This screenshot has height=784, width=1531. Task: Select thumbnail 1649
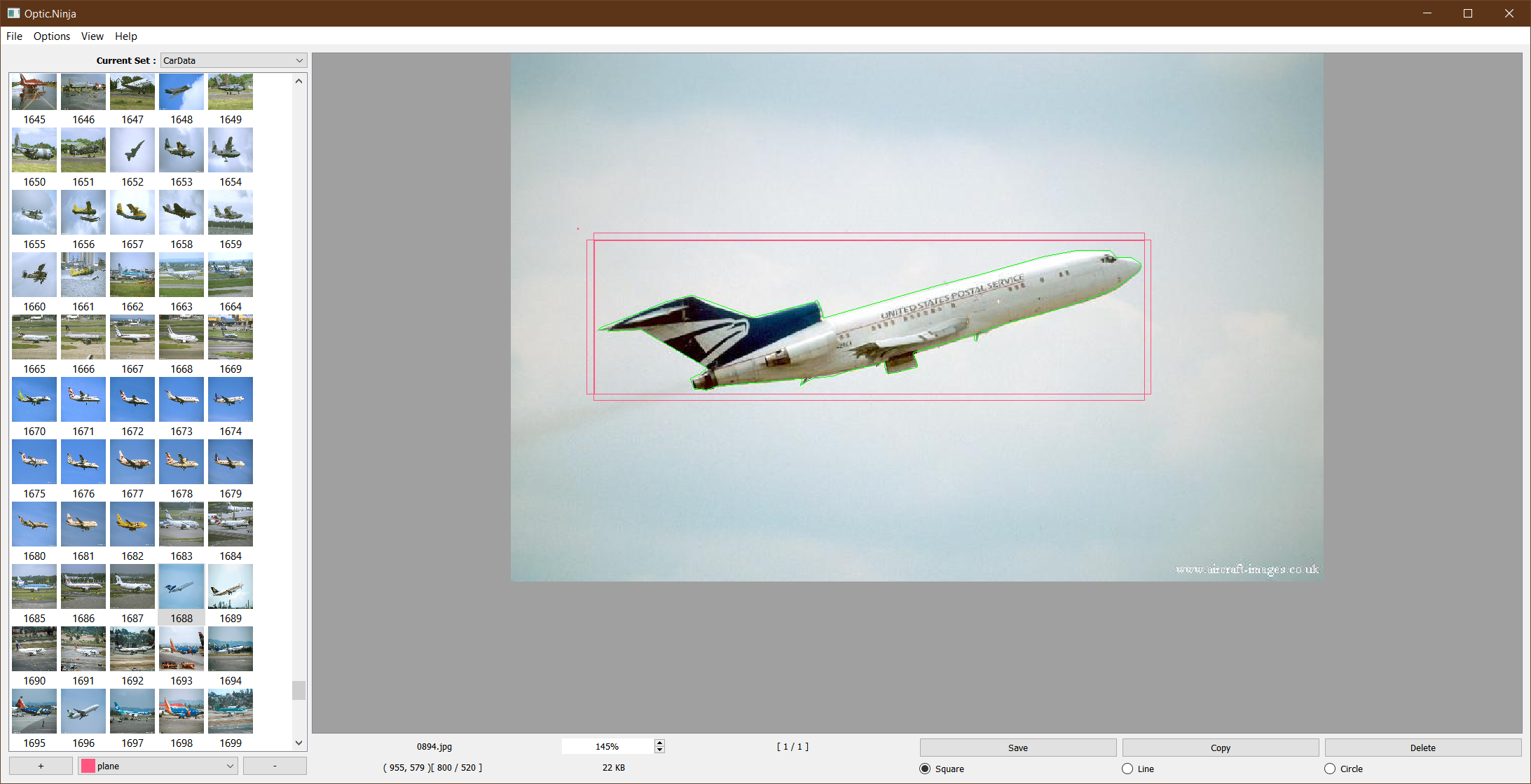point(231,92)
